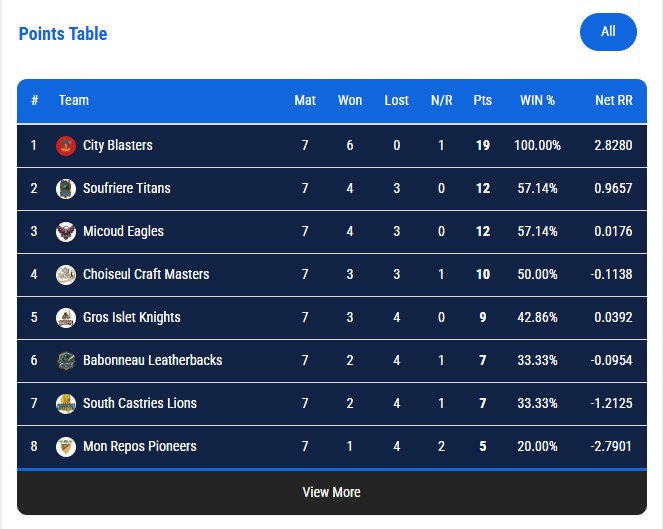Expand the table with View More
663x529 pixels.
(x=332, y=492)
